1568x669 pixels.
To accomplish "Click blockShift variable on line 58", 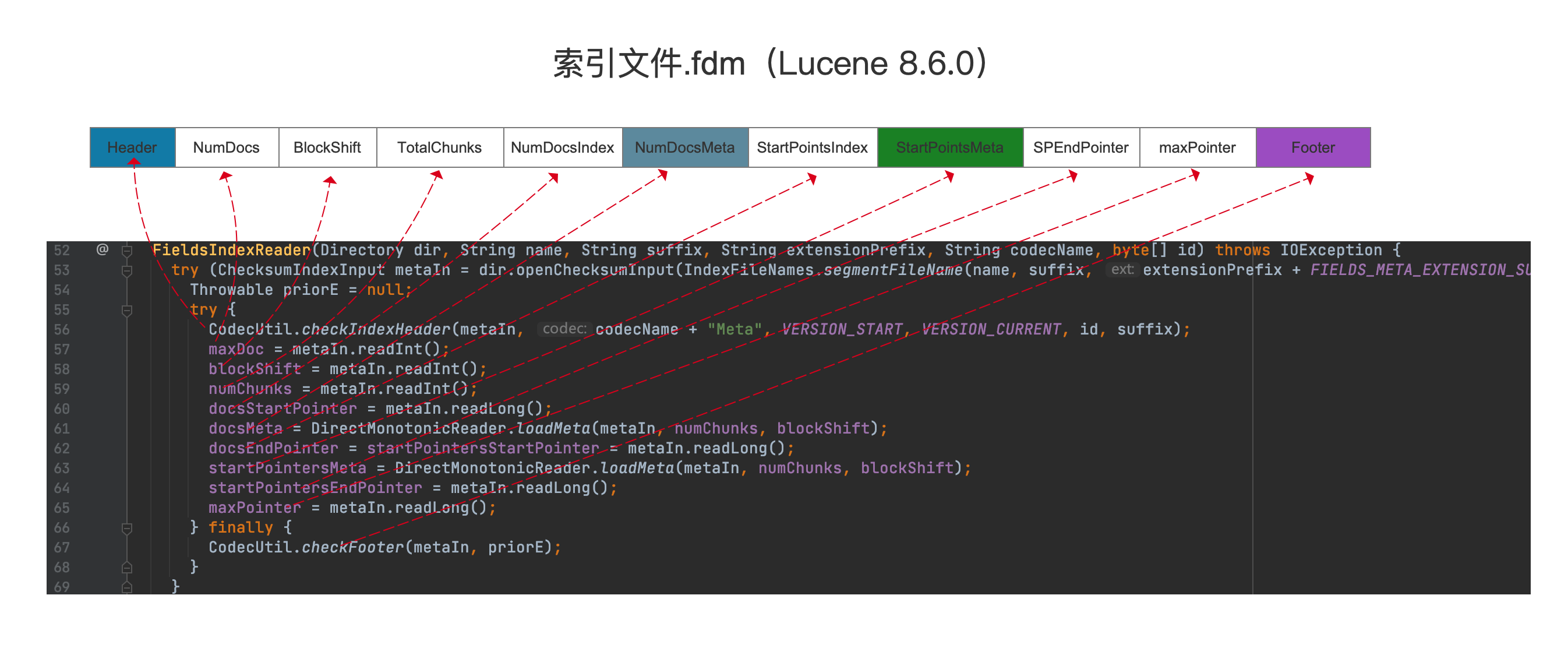I will pos(255,369).
